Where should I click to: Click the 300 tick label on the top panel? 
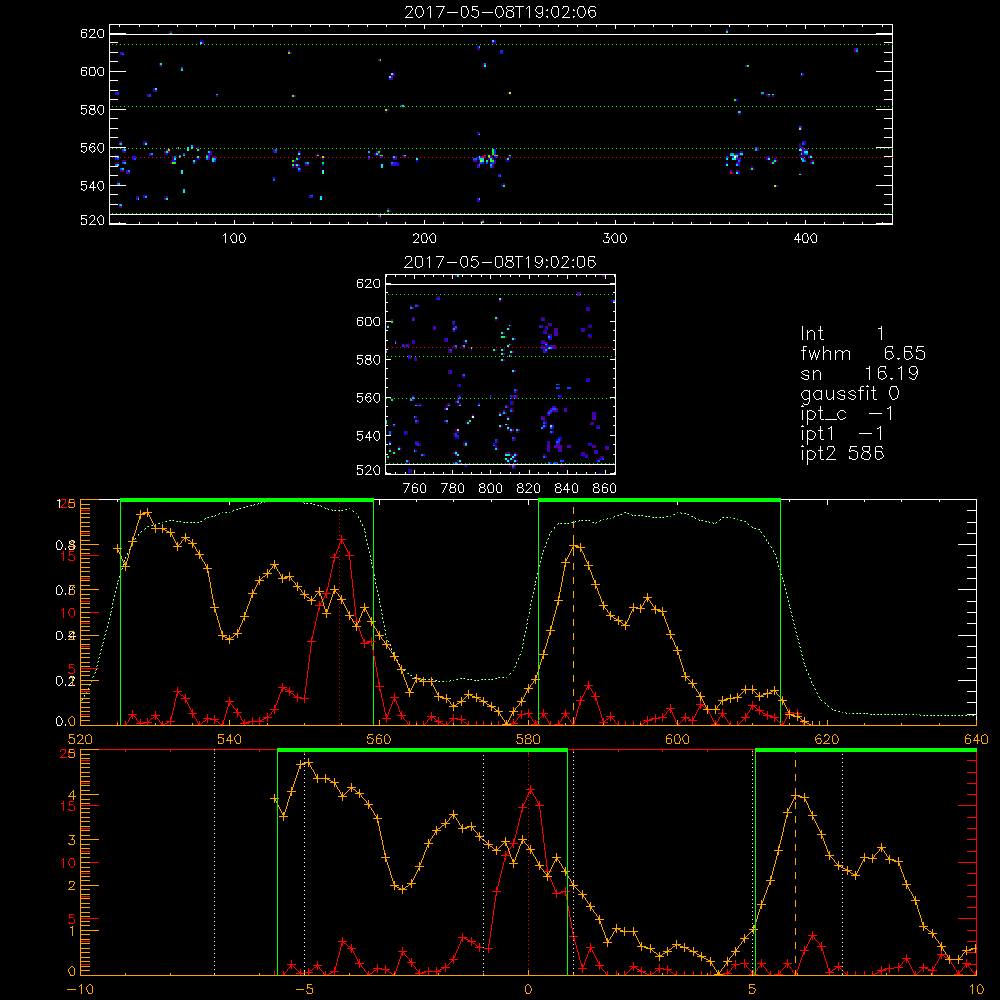click(615, 239)
